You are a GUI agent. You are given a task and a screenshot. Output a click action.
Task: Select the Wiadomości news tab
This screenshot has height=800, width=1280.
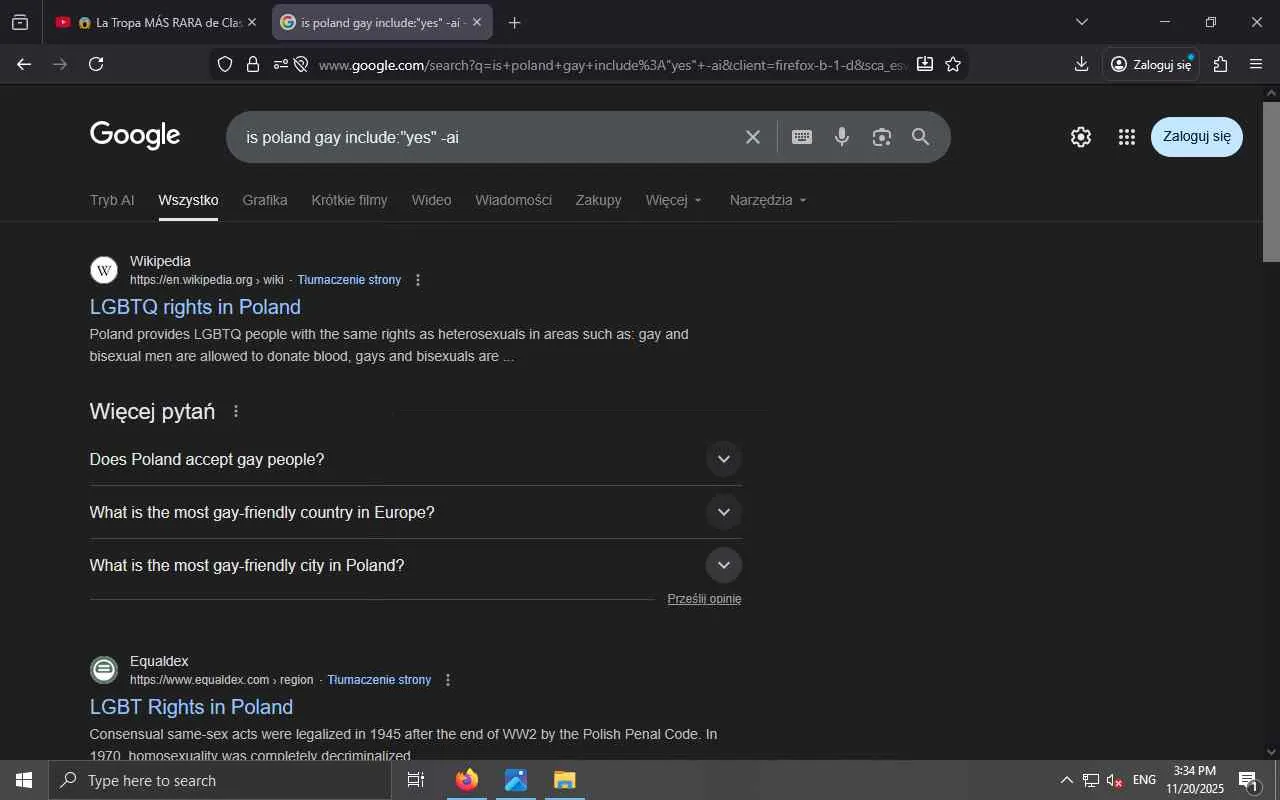[x=513, y=200]
